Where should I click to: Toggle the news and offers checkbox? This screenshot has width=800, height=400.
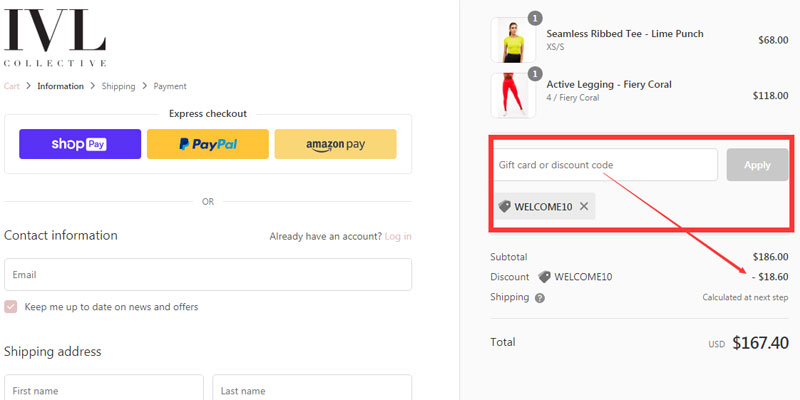(11, 307)
